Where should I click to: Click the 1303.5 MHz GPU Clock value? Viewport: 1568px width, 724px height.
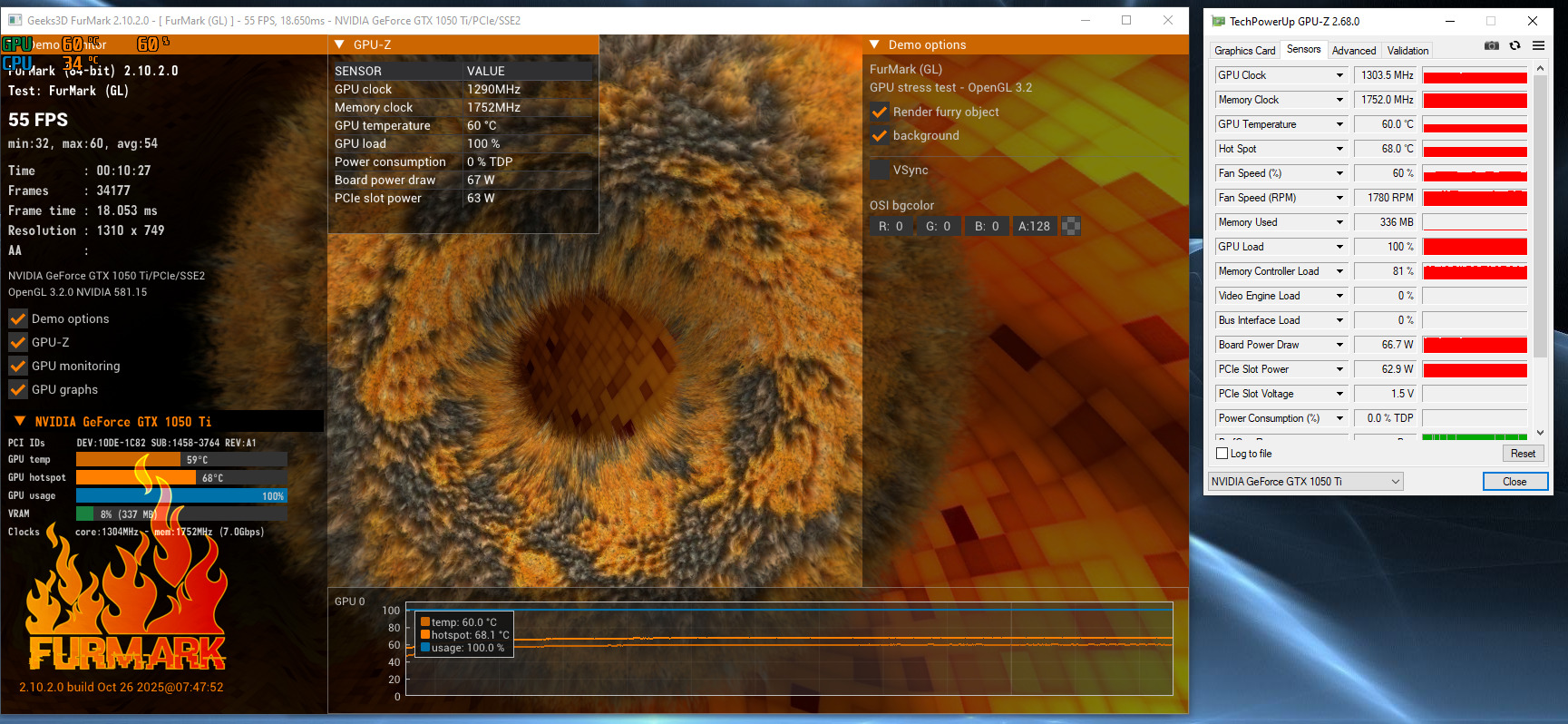[x=1385, y=75]
